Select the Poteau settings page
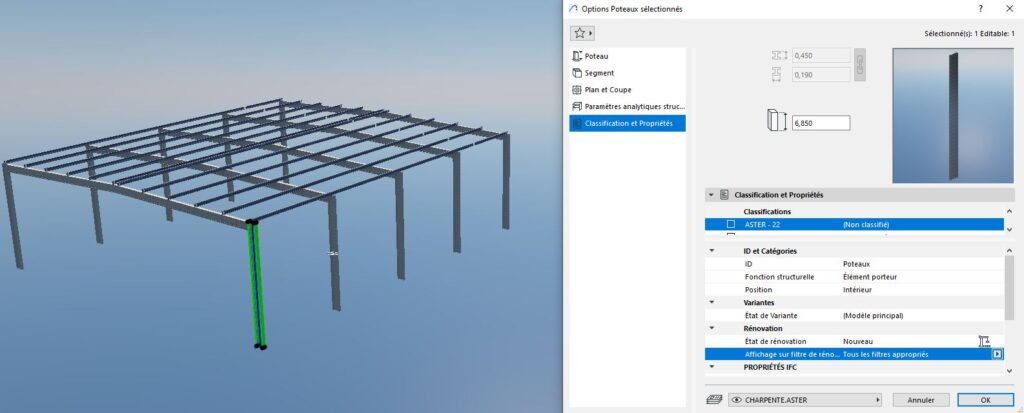 pos(596,56)
